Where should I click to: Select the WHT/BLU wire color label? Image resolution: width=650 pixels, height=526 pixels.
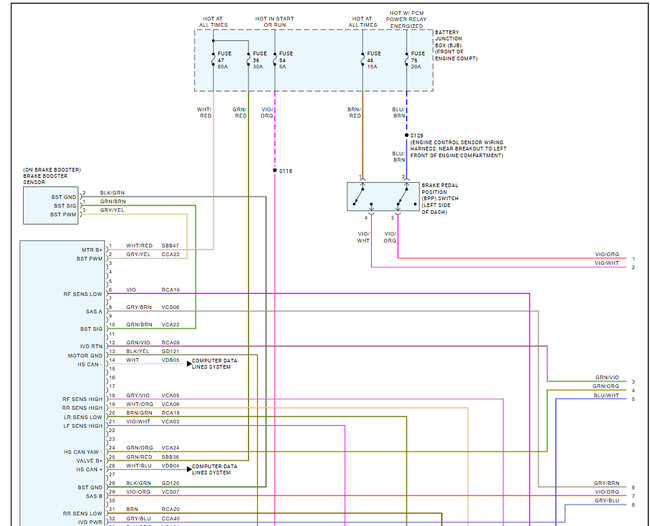pyautogui.click(x=139, y=466)
